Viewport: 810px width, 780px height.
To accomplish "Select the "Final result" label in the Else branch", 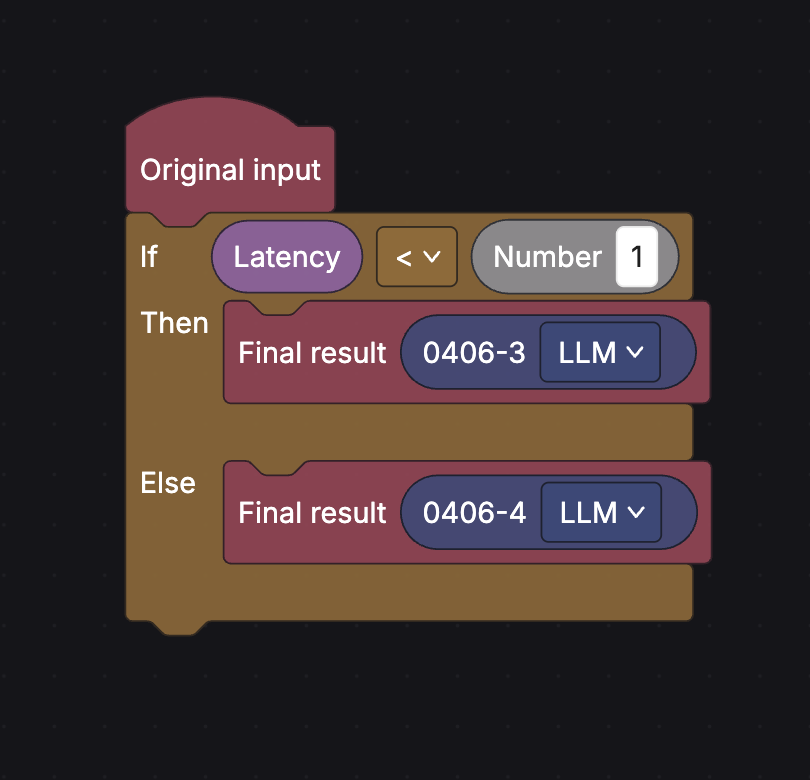I will point(312,513).
